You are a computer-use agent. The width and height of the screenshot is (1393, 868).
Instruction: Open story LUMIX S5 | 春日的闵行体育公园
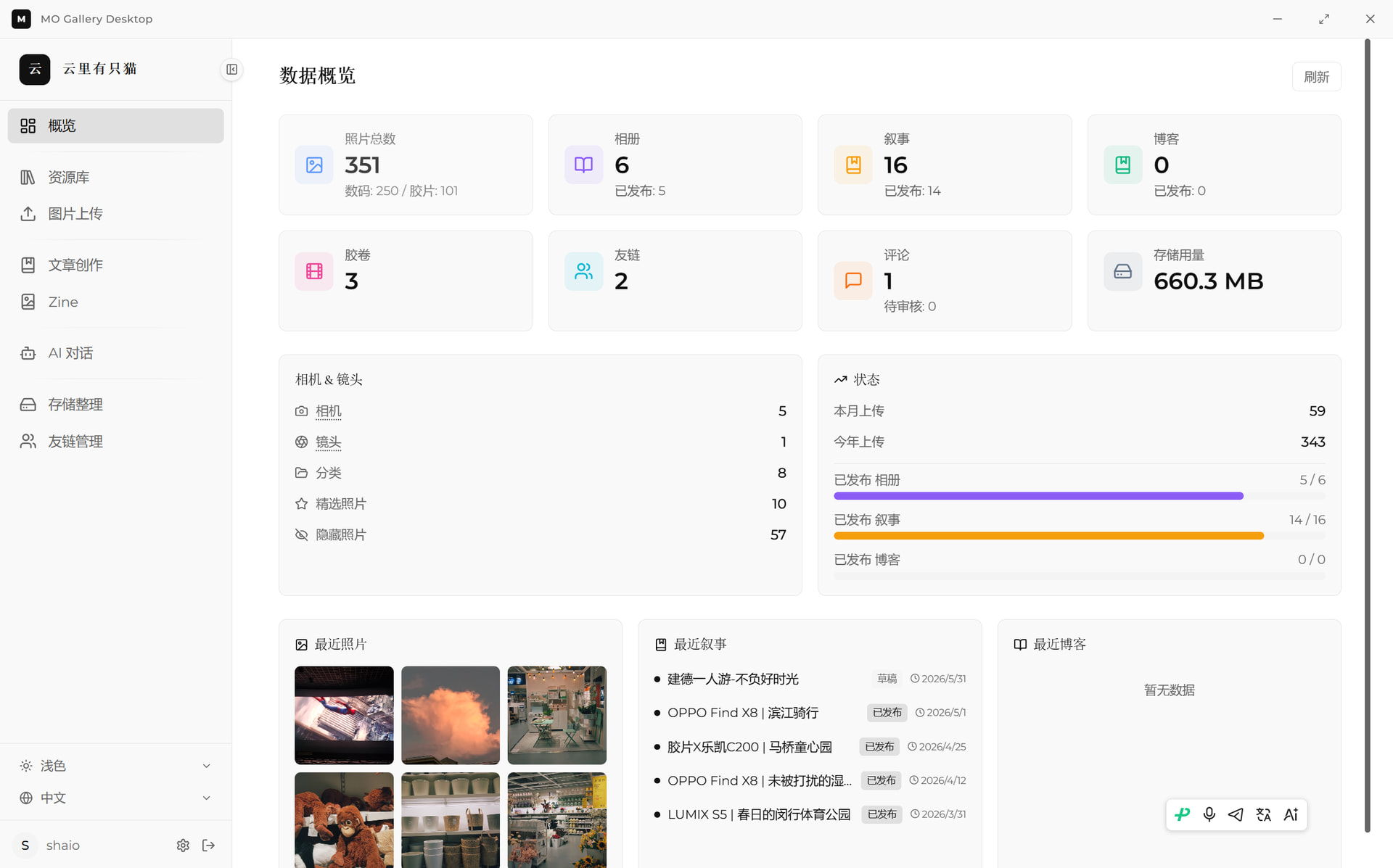759,814
